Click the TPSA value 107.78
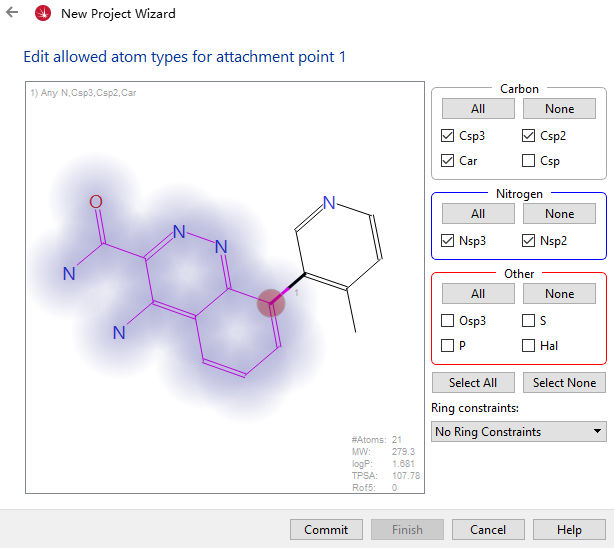Screen dimensions: 614x548 (x=406, y=476)
